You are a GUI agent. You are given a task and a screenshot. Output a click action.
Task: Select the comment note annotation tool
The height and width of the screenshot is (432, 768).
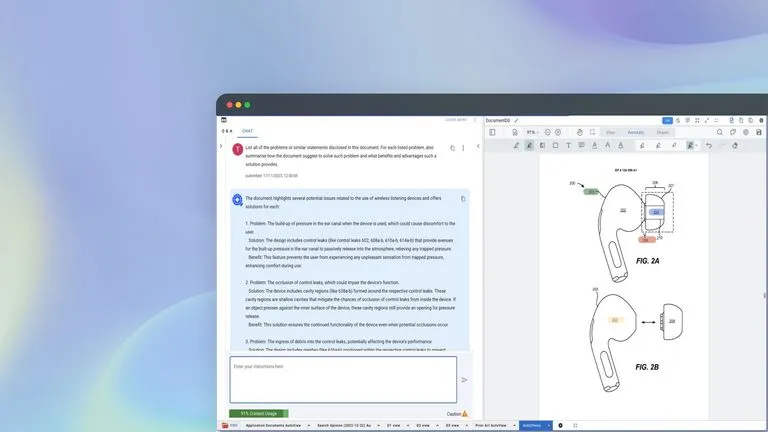(581, 145)
